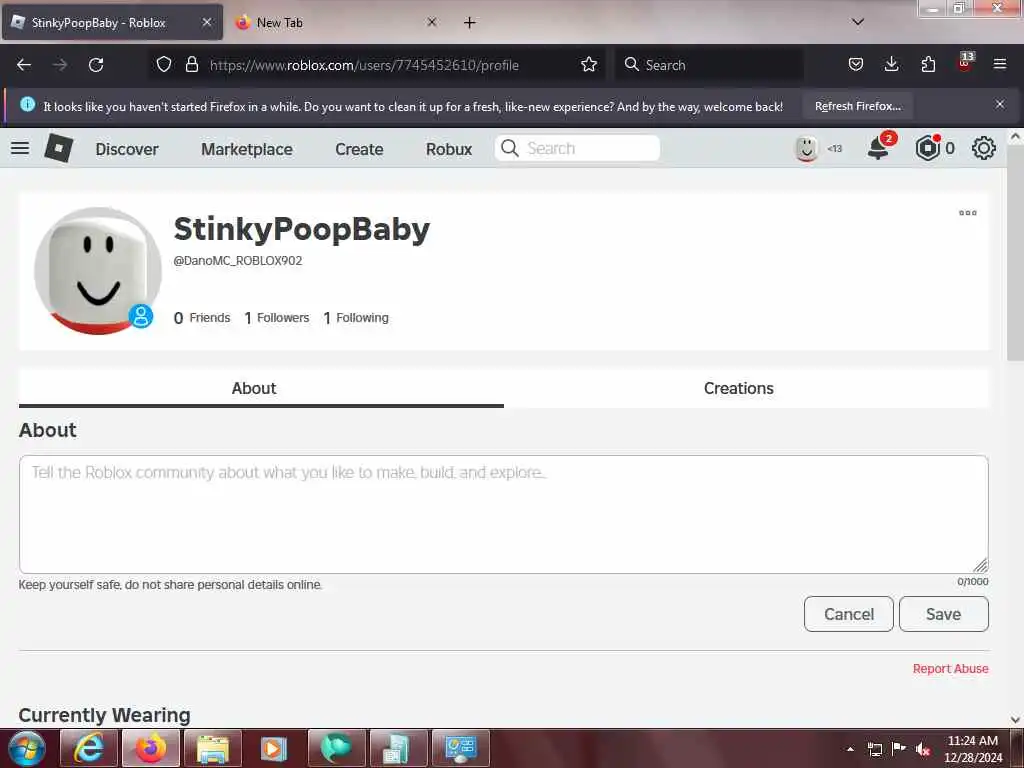This screenshot has height=768, width=1024.
Task: Close the New Tab tab
Action: pos(432,22)
